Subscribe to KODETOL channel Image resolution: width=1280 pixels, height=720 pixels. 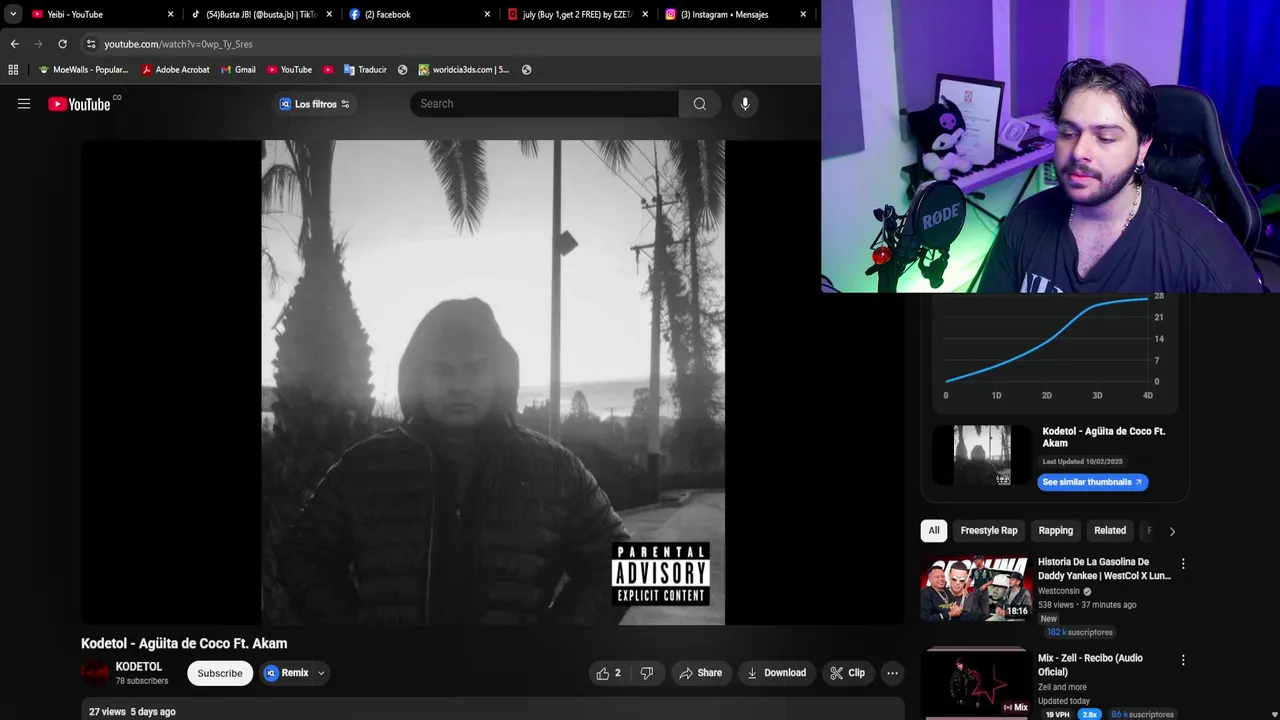[x=220, y=673]
